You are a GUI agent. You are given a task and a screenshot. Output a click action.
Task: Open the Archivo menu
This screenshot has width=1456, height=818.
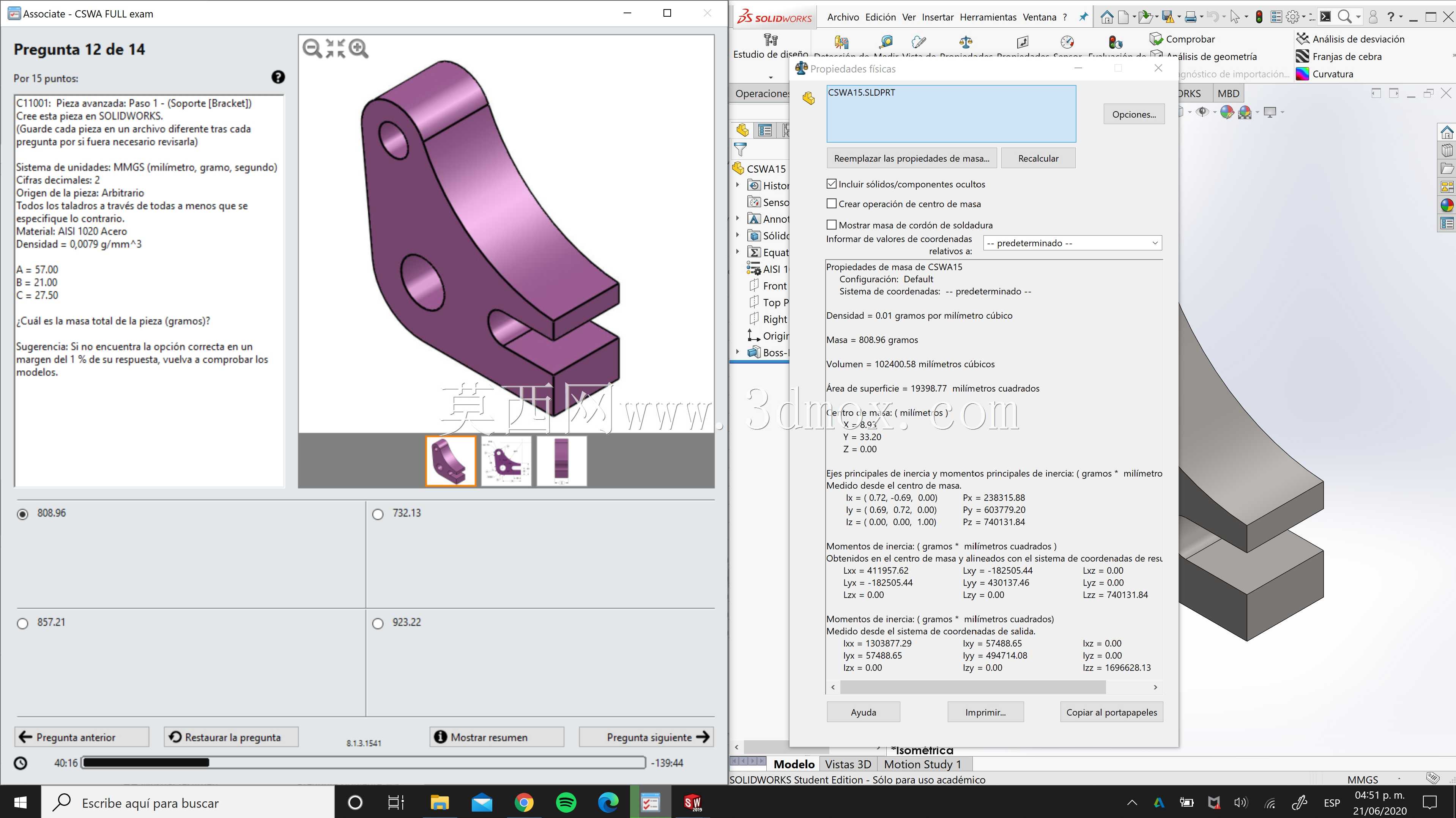point(843,17)
